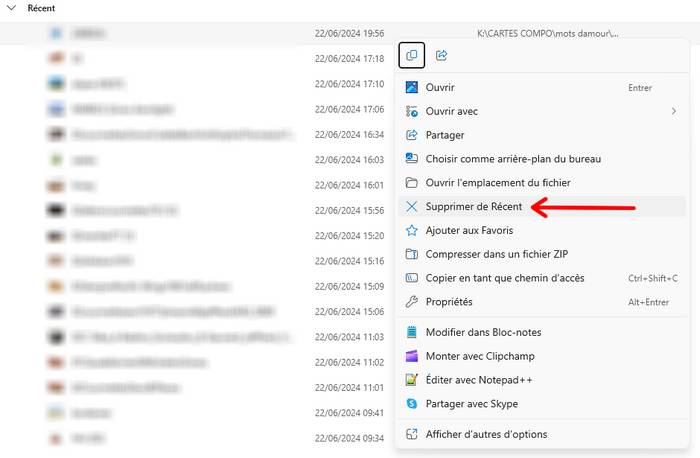Click the more options expand icon
Viewport: 700px width, 458px height.
[x=412, y=434]
